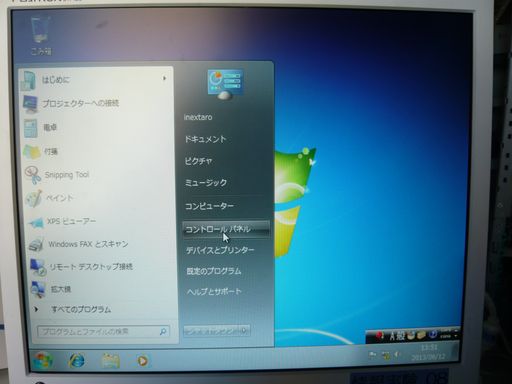Open ドキュメント folder link
Image resolution: width=512 pixels, height=384 pixels.
(205, 139)
